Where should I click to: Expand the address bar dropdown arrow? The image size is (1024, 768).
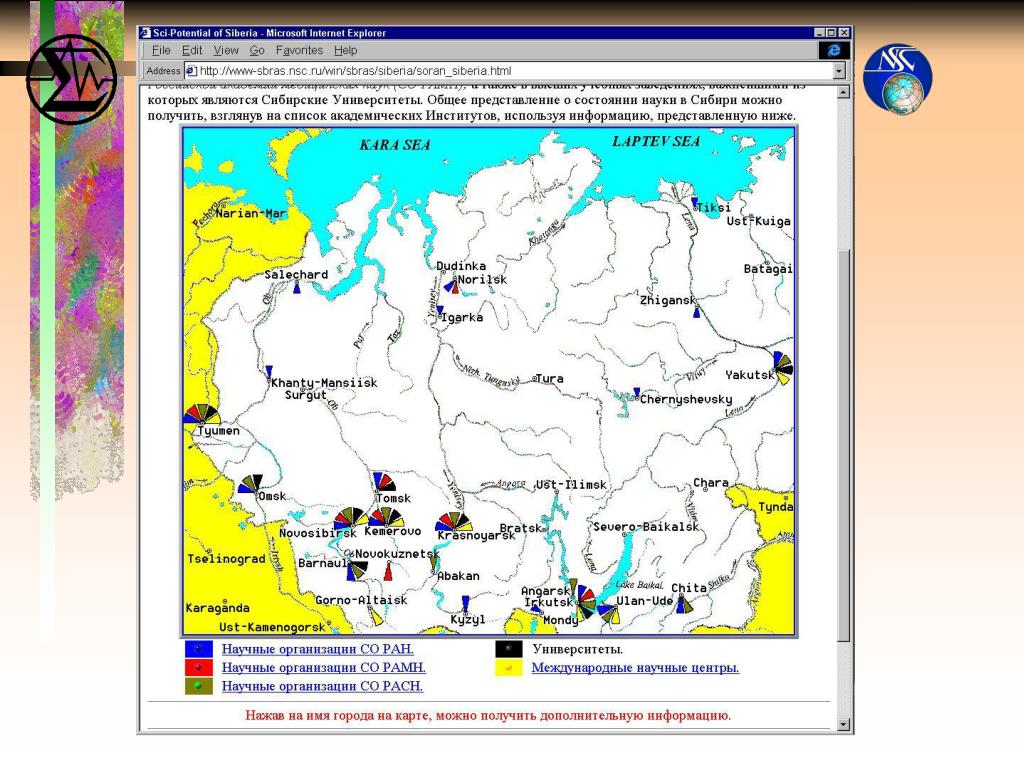pos(839,71)
